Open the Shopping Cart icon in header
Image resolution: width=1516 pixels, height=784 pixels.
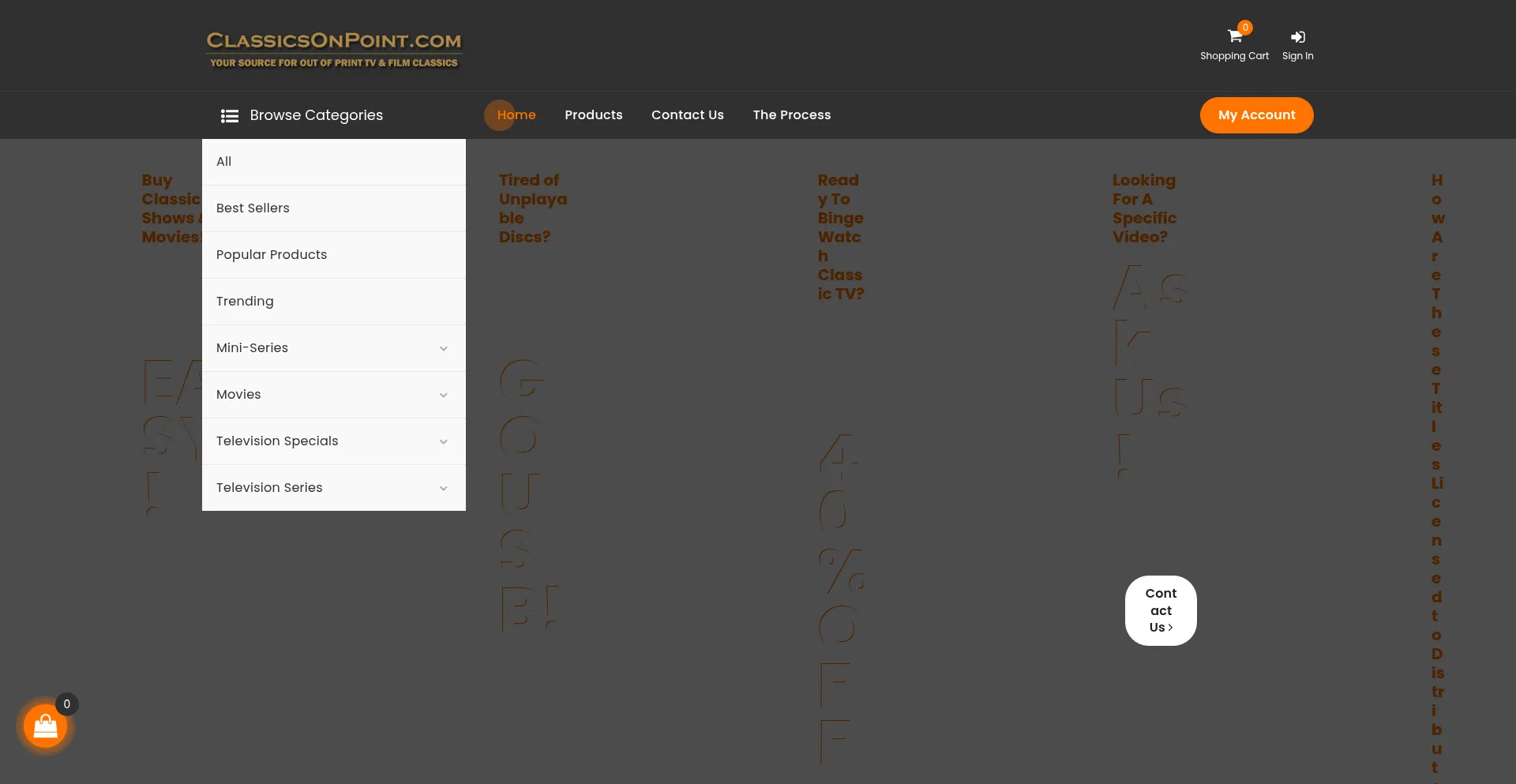click(1234, 37)
